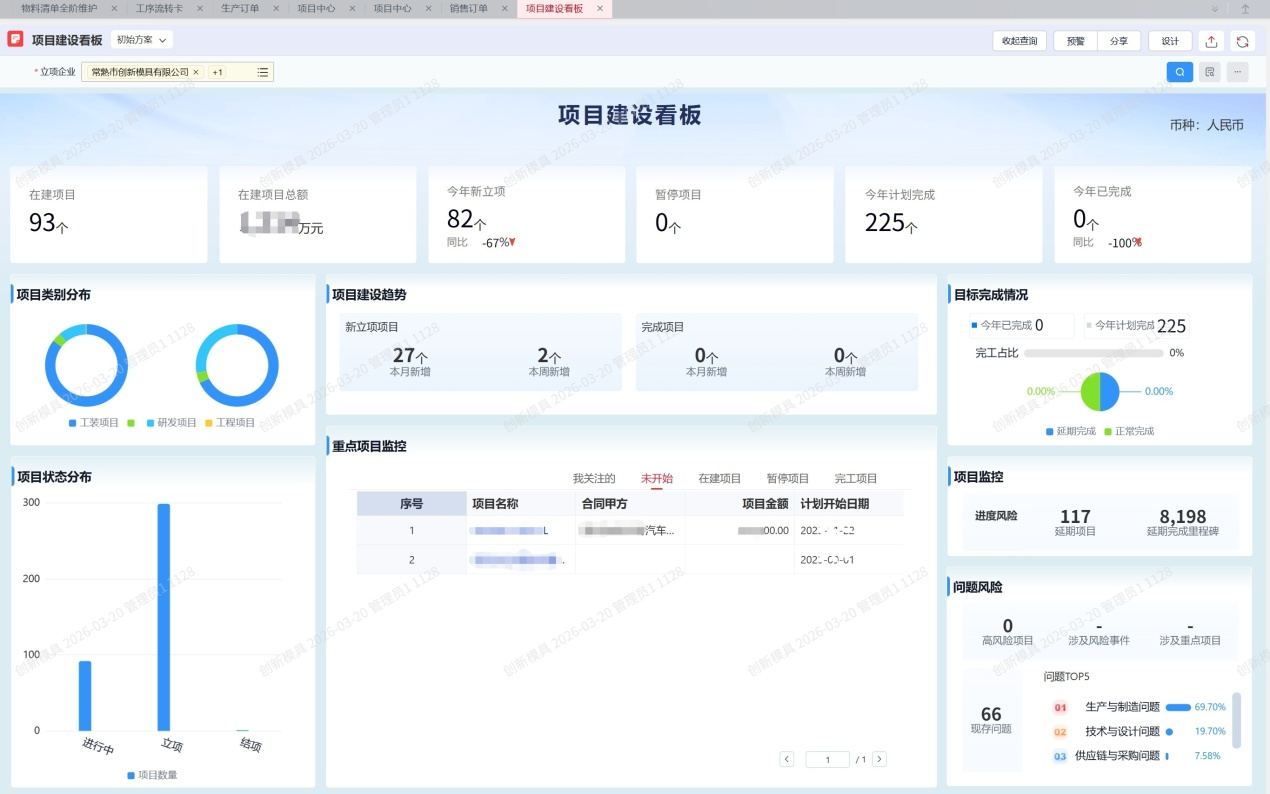Click the page number input field
Image resolution: width=1270 pixels, height=794 pixels.
(x=828, y=760)
